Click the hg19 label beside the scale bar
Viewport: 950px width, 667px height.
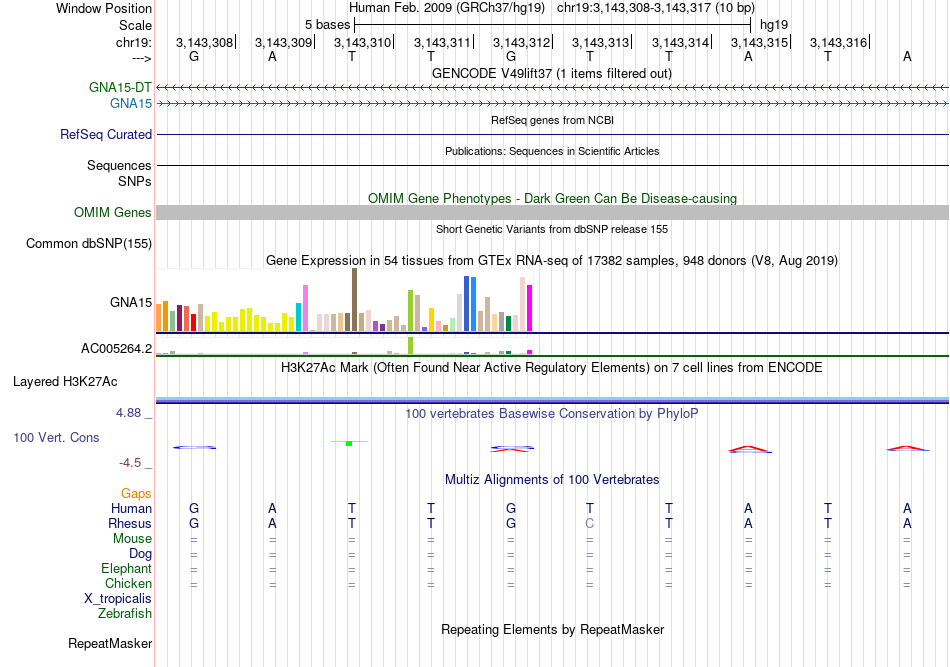pyautogui.click(x=774, y=25)
